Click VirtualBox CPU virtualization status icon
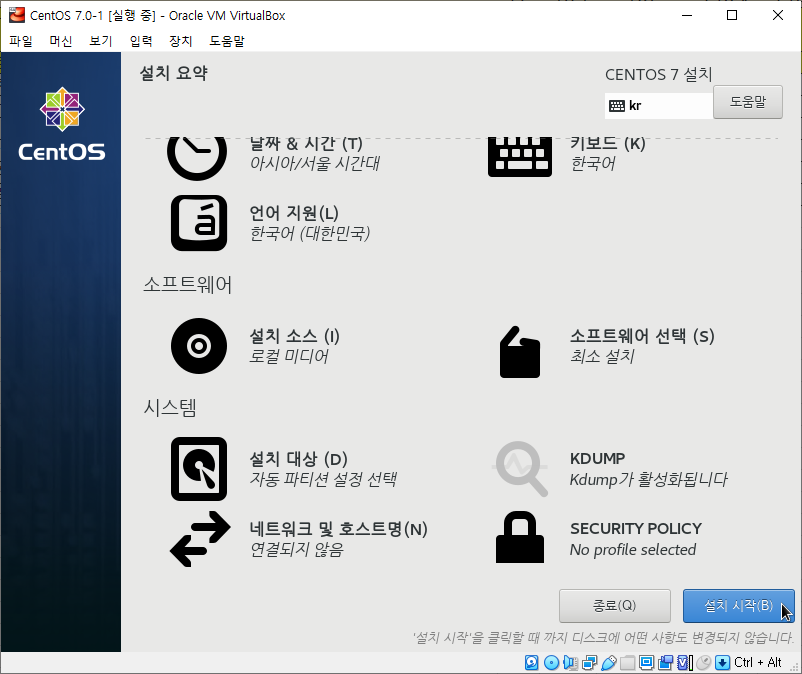 tap(685, 663)
